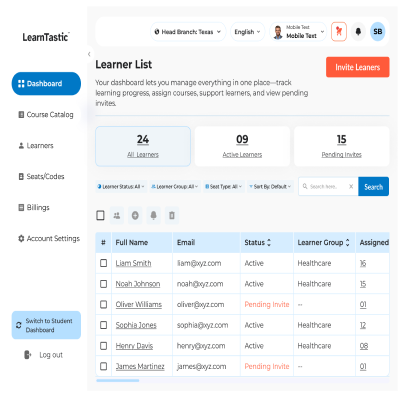Click the LearnTastic logo

tap(46, 37)
